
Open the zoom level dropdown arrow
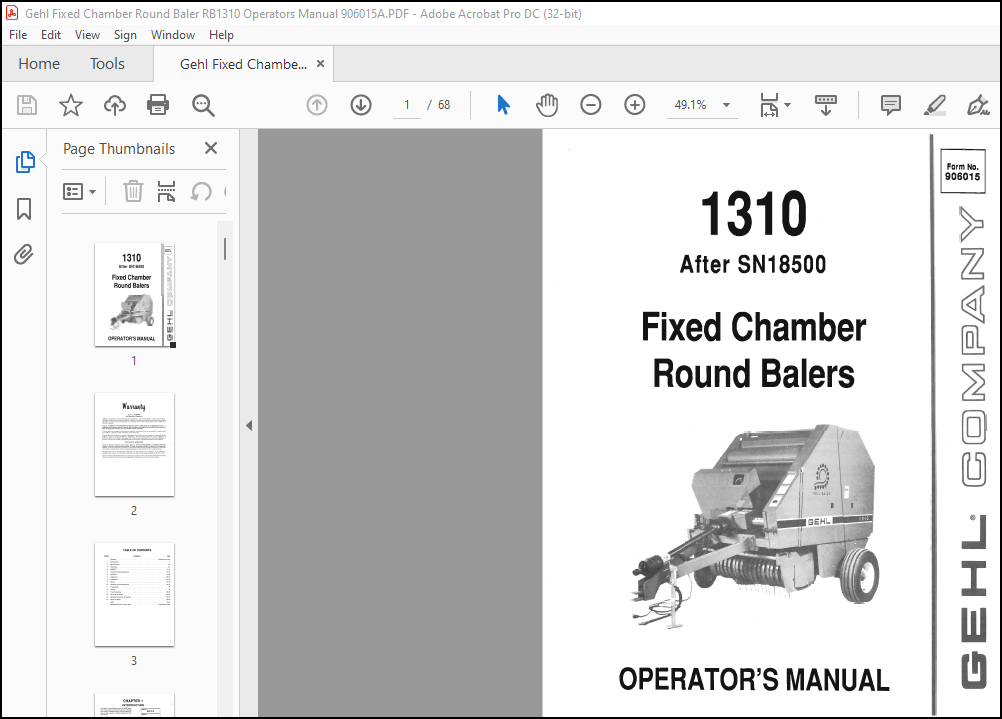727,105
